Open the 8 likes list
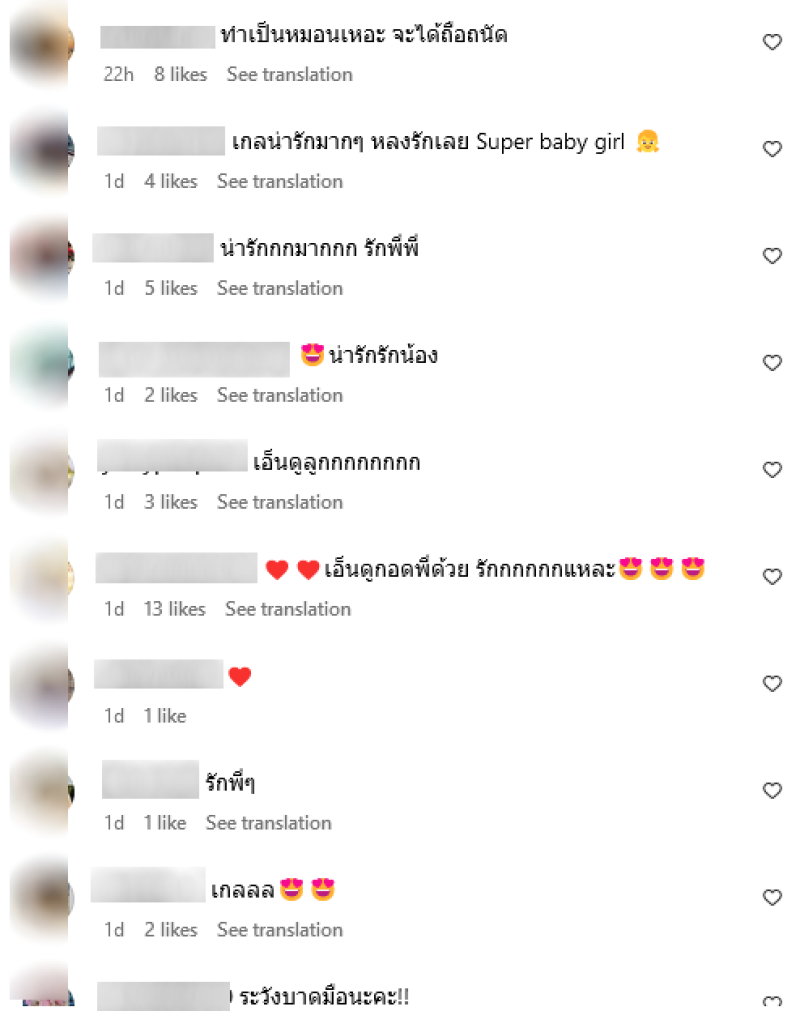 tap(180, 75)
